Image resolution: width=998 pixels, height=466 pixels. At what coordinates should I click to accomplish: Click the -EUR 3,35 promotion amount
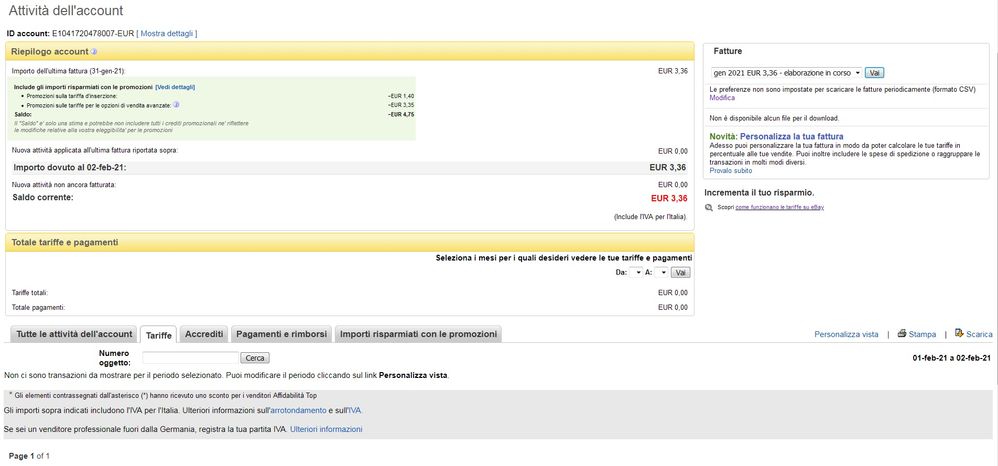click(402, 104)
